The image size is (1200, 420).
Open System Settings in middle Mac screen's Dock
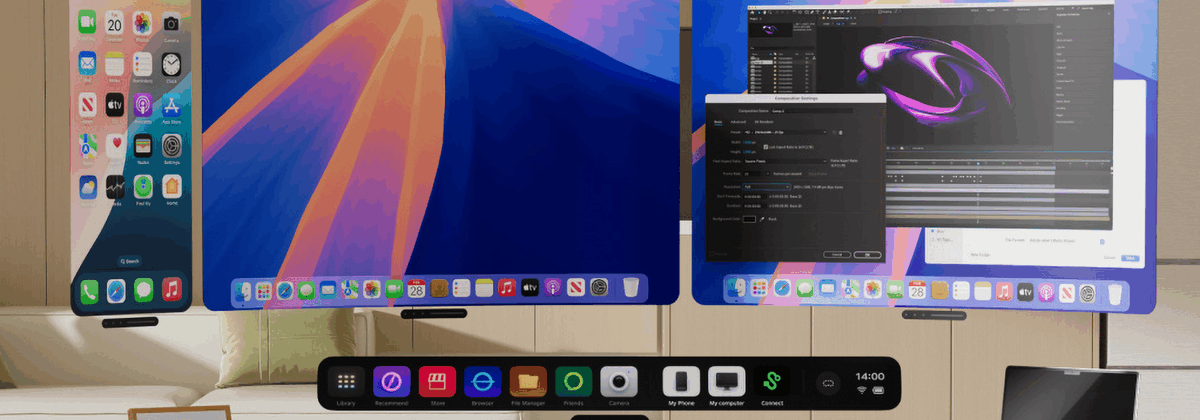pos(599,289)
